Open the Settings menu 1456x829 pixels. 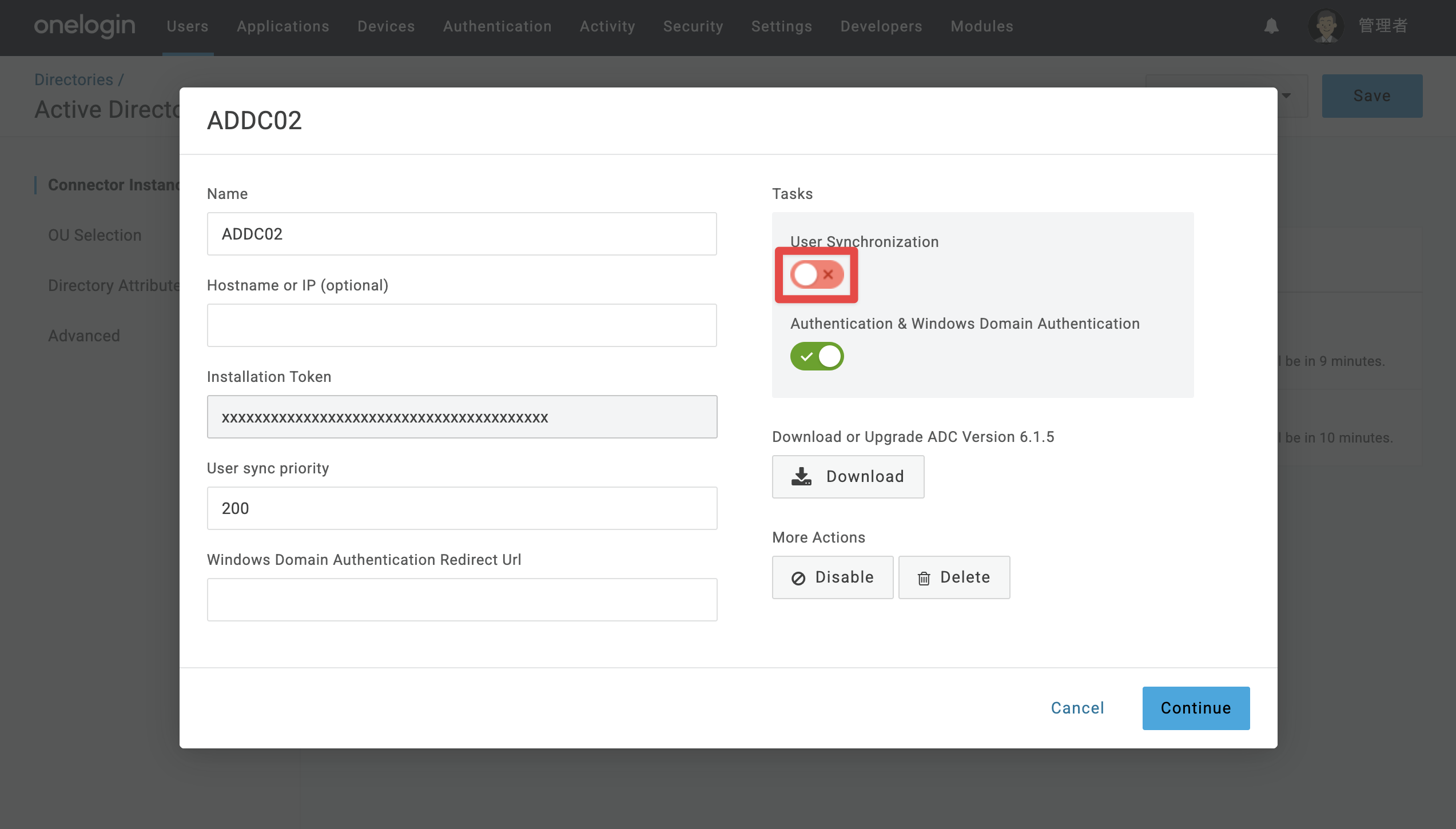click(x=782, y=26)
